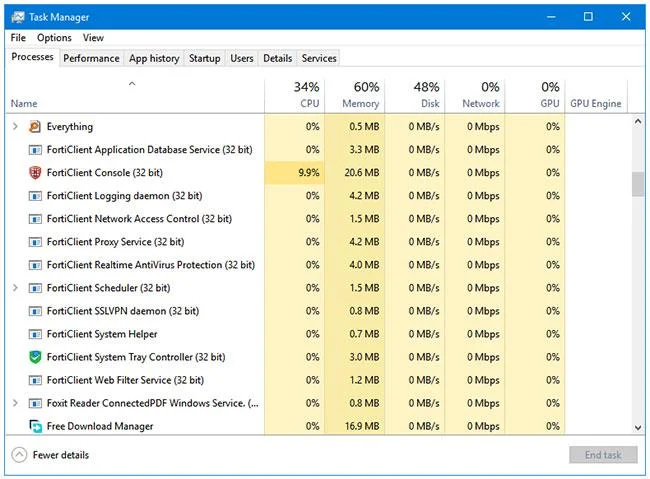Click the 16.9 MB memory value
Viewport: 650px width, 479px height.
pos(362,426)
